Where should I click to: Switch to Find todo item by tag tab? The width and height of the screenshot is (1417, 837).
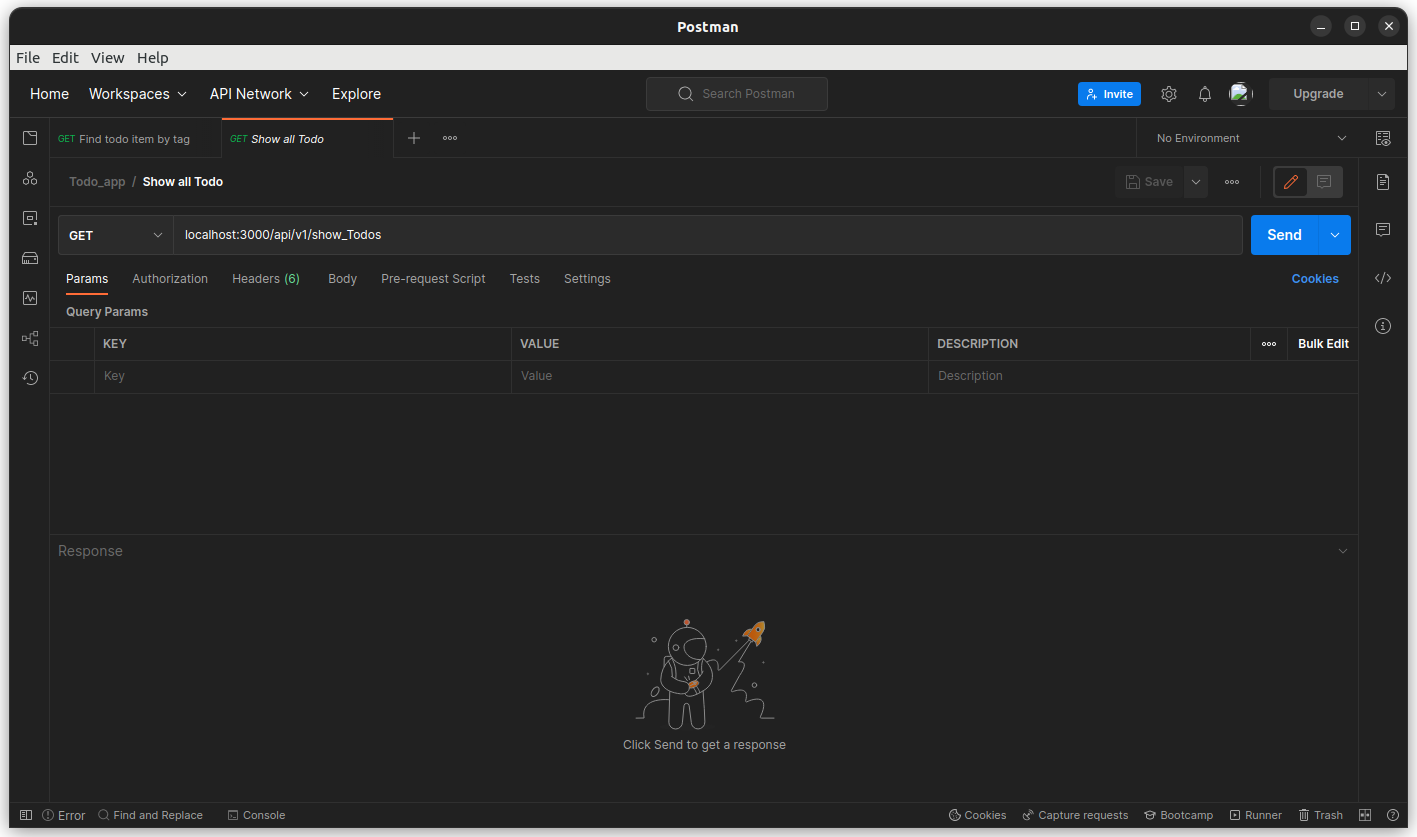point(135,139)
